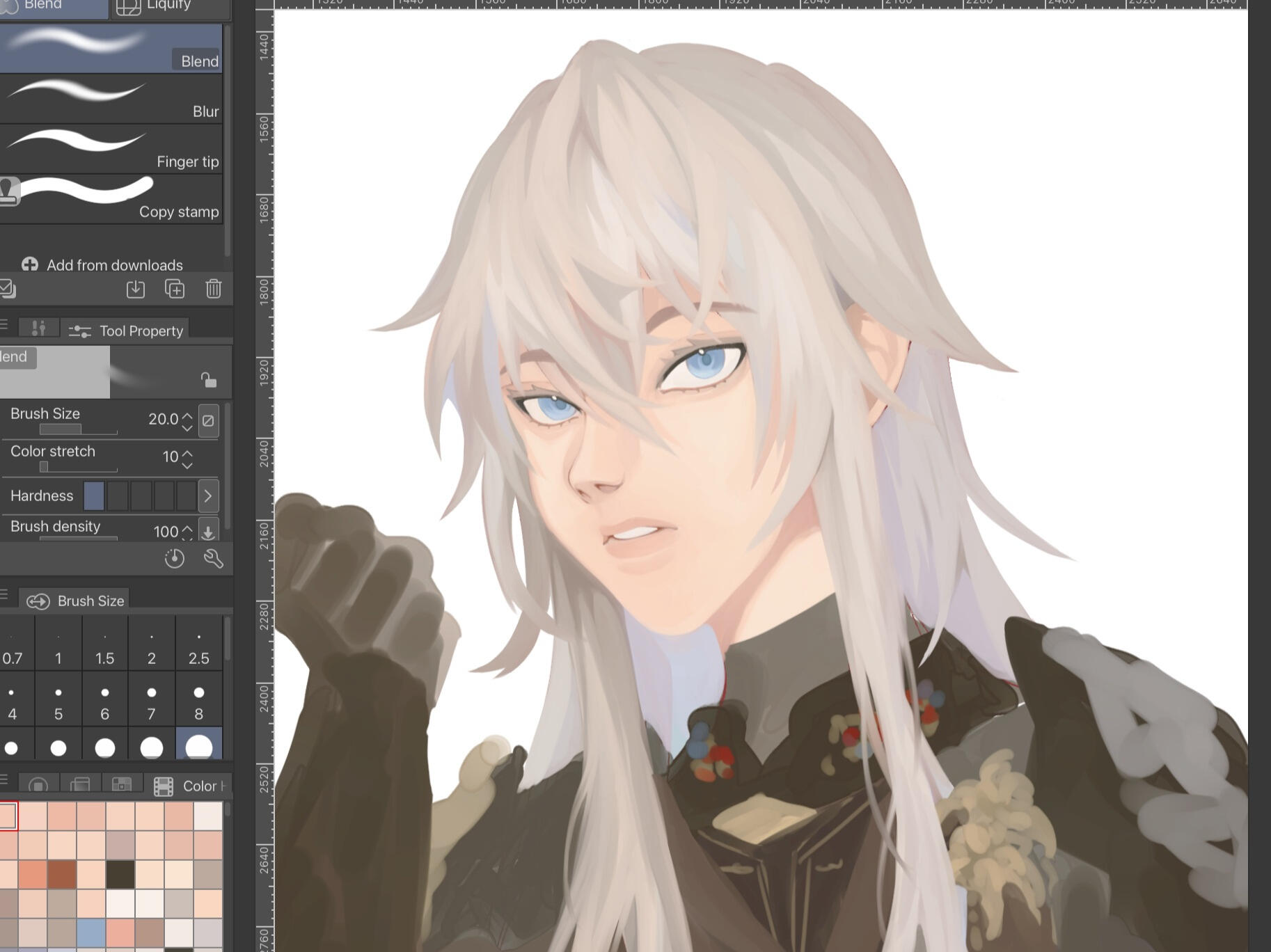The height and width of the screenshot is (952, 1271).
Task: Click the import sub tool icon
Action: tap(136, 289)
